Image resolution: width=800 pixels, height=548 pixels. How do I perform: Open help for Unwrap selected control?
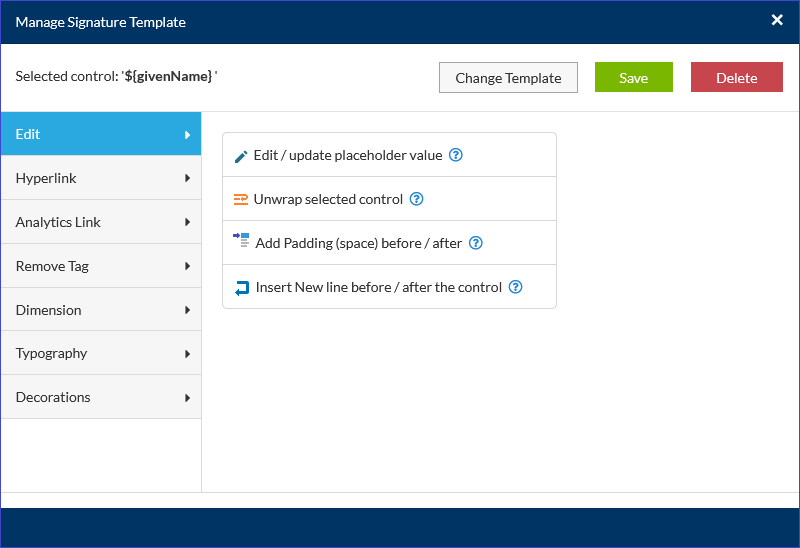(417, 199)
